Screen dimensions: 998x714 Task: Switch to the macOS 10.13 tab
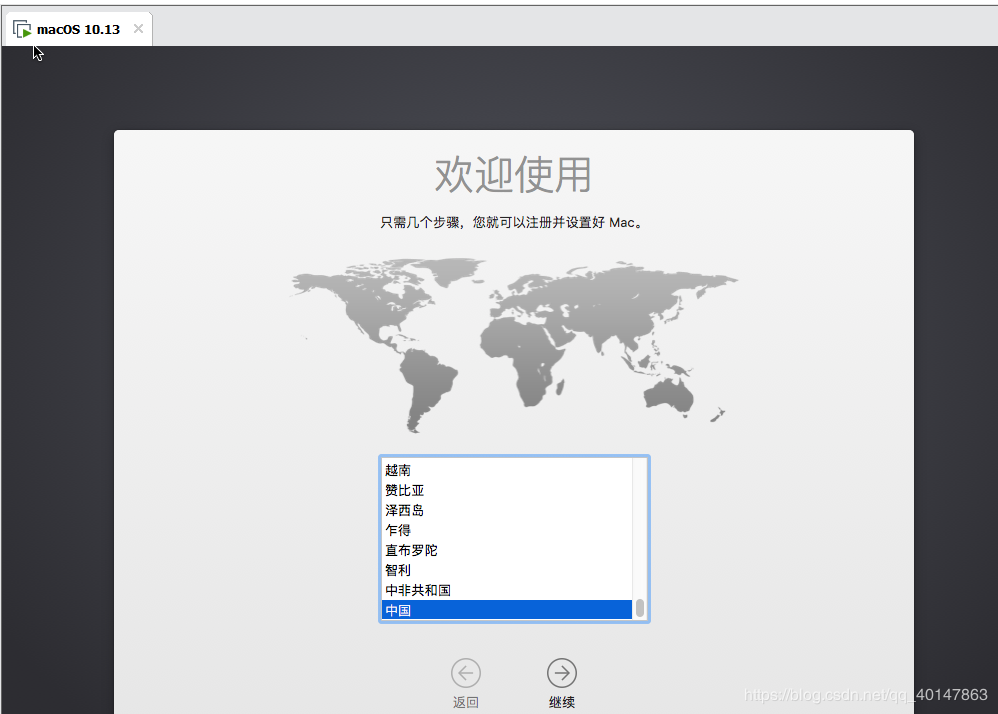coord(78,29)
